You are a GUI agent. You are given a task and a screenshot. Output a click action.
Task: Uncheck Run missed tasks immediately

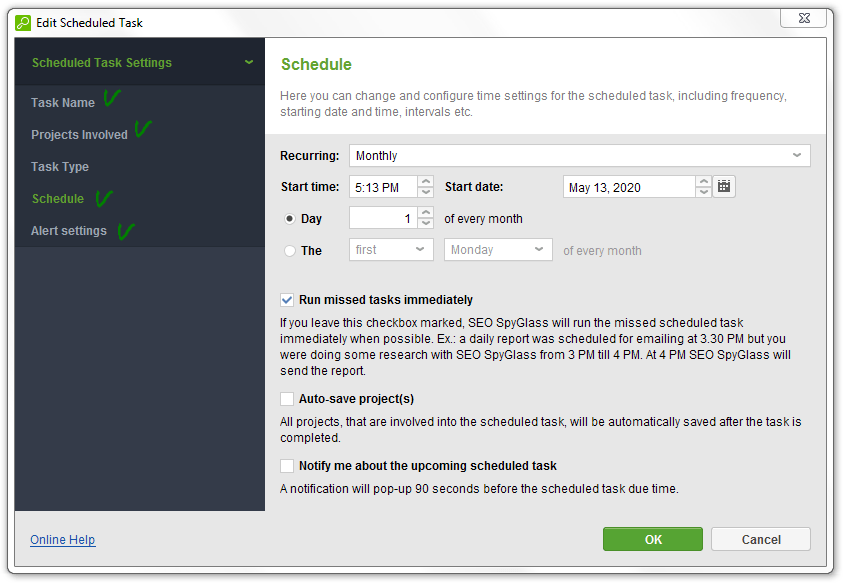[x=287, y=300]
